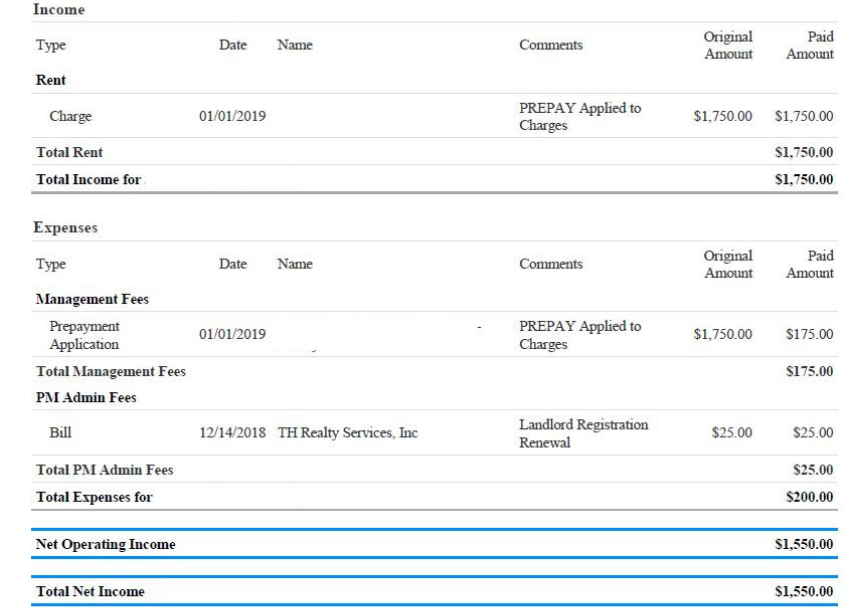The width and height of the screenshot is (860, 615).
Task: Click the Total Rent row label
Action: point(69,153)
